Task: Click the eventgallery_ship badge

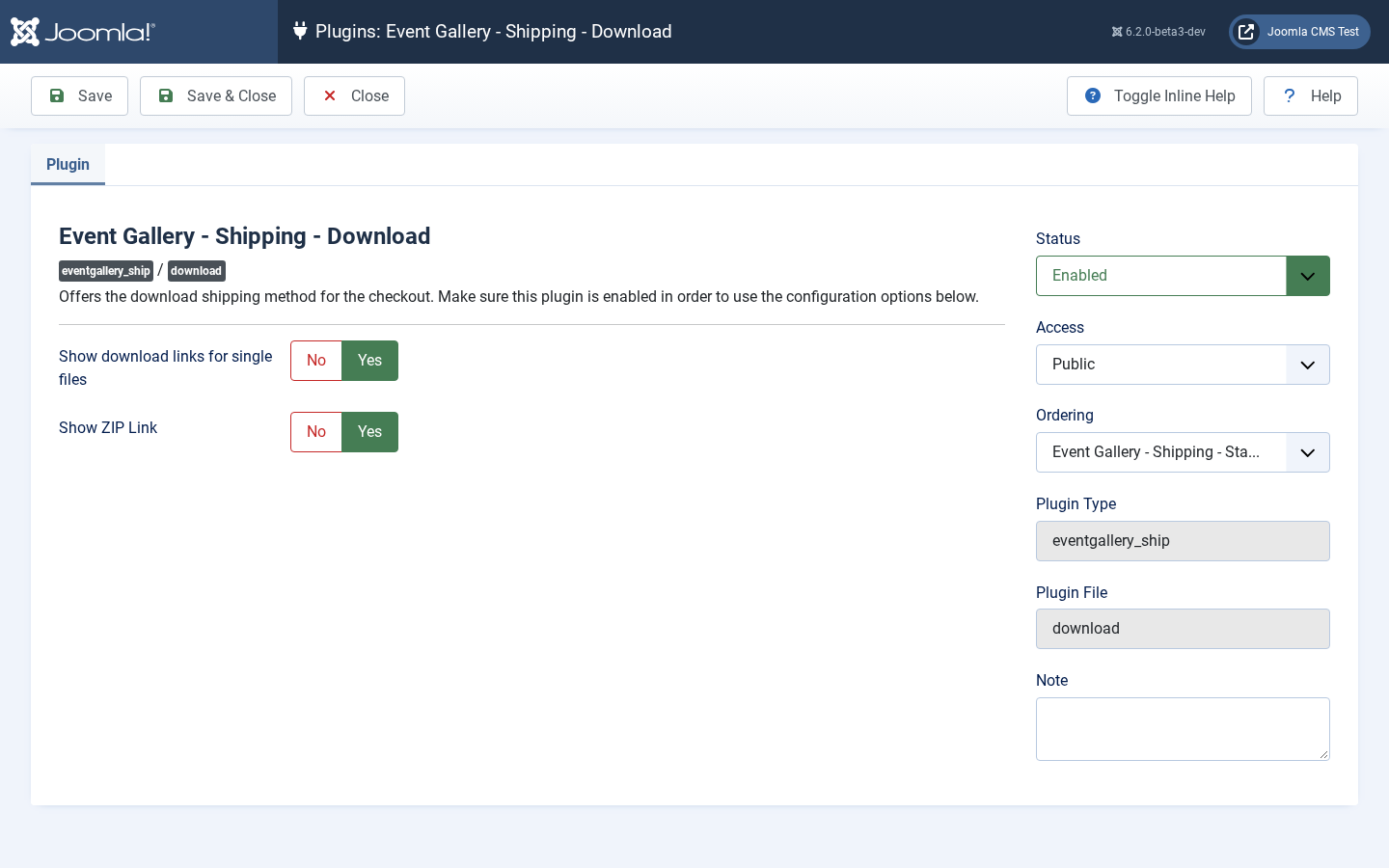Action: point(106,271)
